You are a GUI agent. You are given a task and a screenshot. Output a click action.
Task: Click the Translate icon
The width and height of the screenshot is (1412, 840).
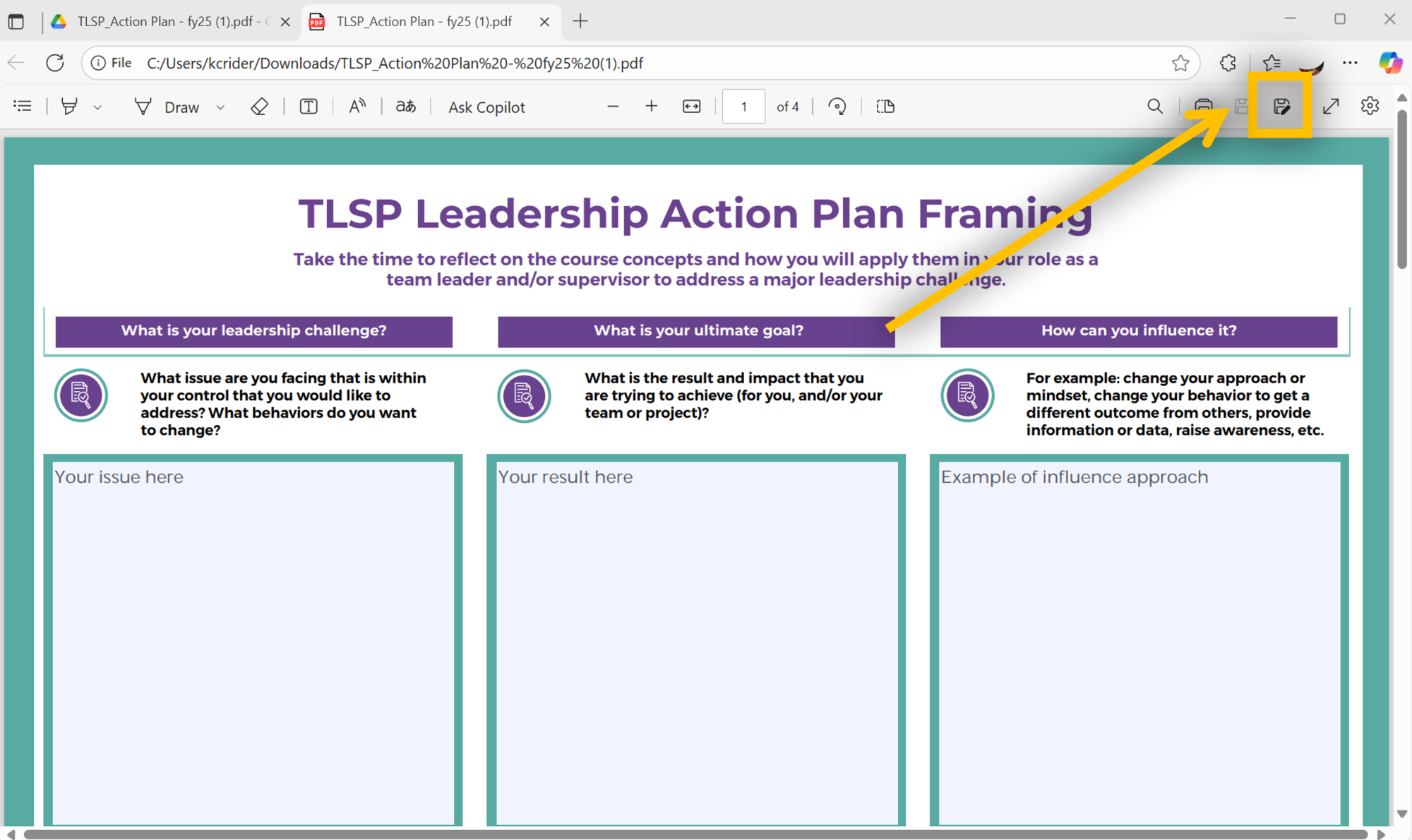(405, 107)
